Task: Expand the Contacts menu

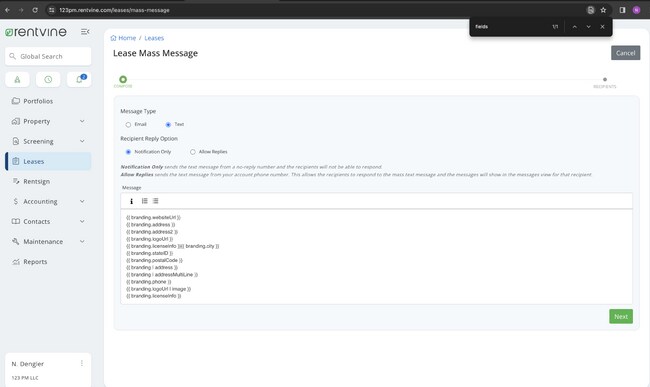Action: click(82, 221)
